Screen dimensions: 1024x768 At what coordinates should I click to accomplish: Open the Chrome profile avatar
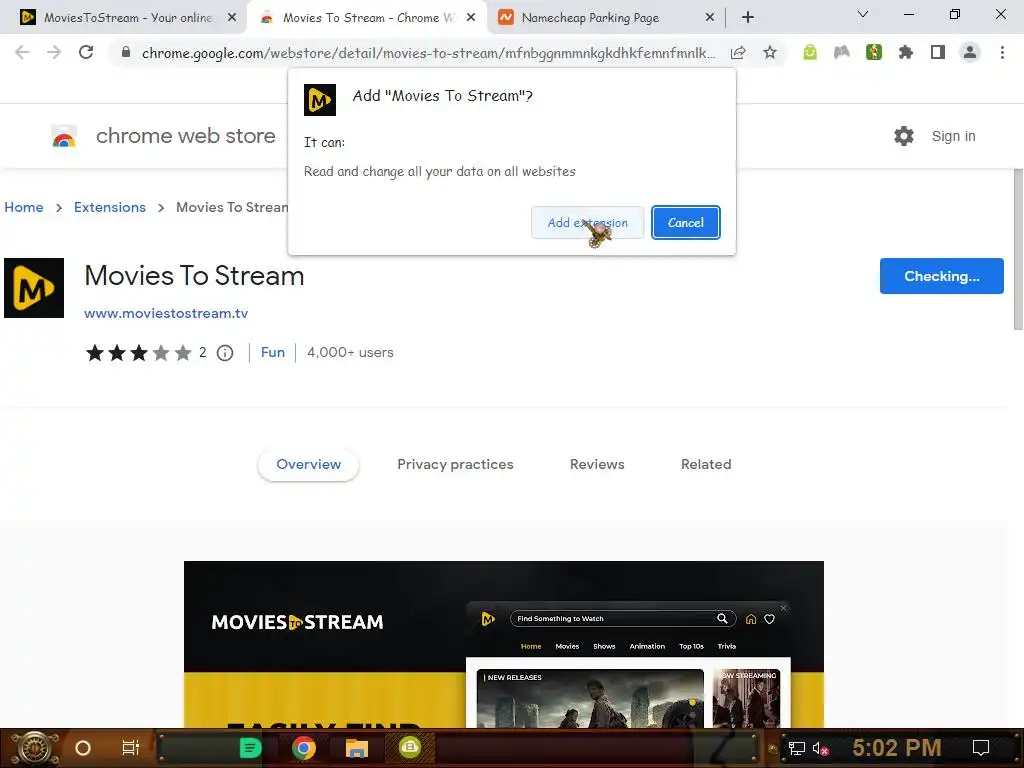point(970,52)
